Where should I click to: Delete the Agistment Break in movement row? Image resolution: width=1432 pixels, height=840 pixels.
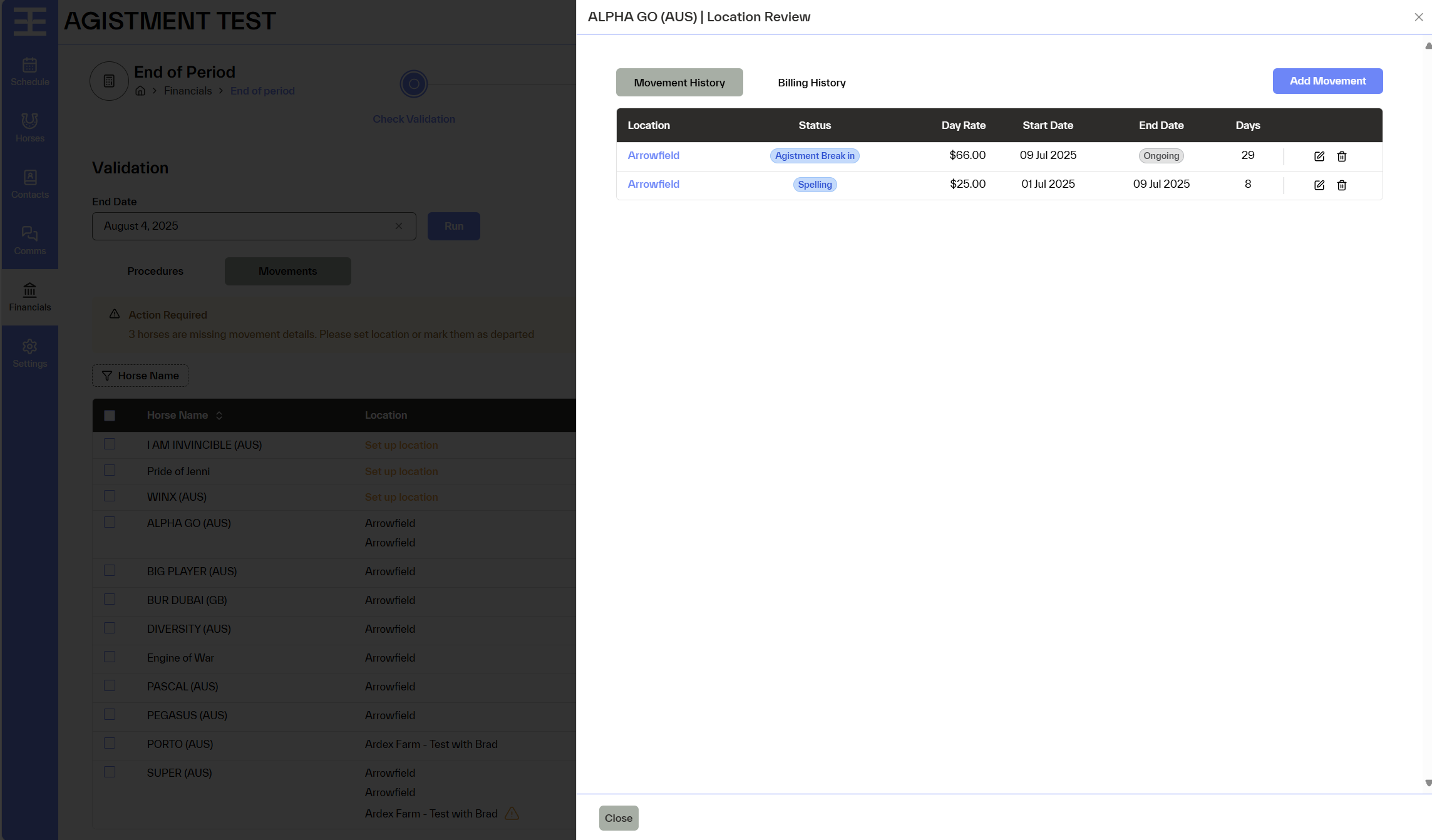pos(1341,156)
